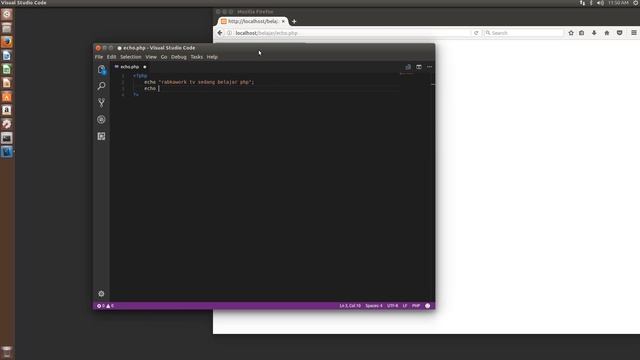Show site info icon in Firefox address bar

(x=229, y=33)
